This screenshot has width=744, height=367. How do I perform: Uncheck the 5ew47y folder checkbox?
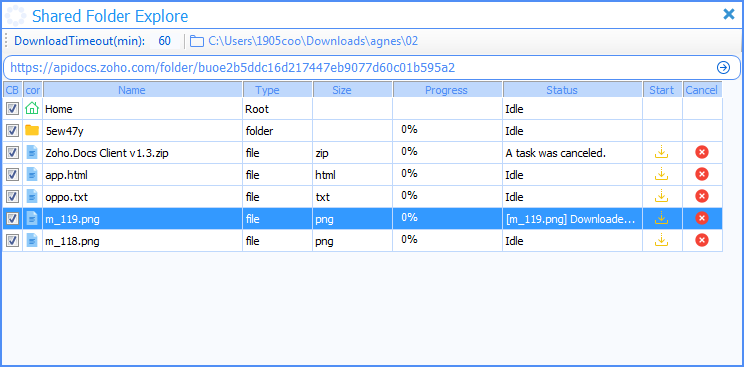tap(12, 131)
